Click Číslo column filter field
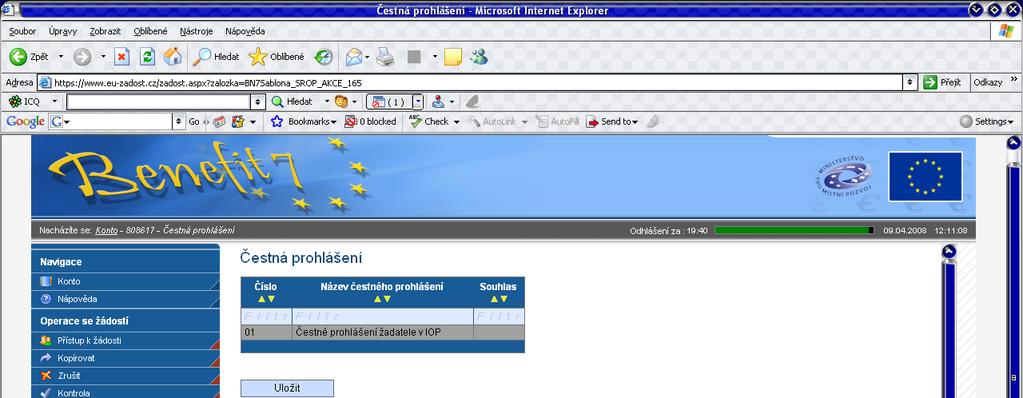The image size is (1023, 398). tap(266, 316)
